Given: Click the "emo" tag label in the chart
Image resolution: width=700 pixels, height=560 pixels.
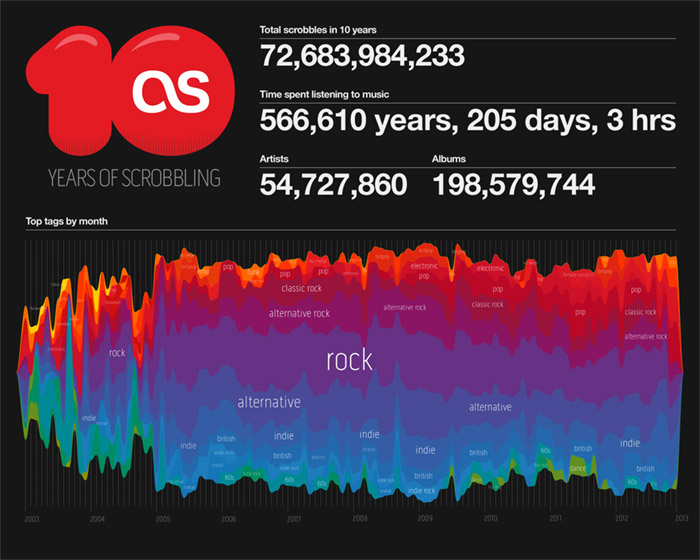Looking at the screenshot, I should [x=203, y=271].
